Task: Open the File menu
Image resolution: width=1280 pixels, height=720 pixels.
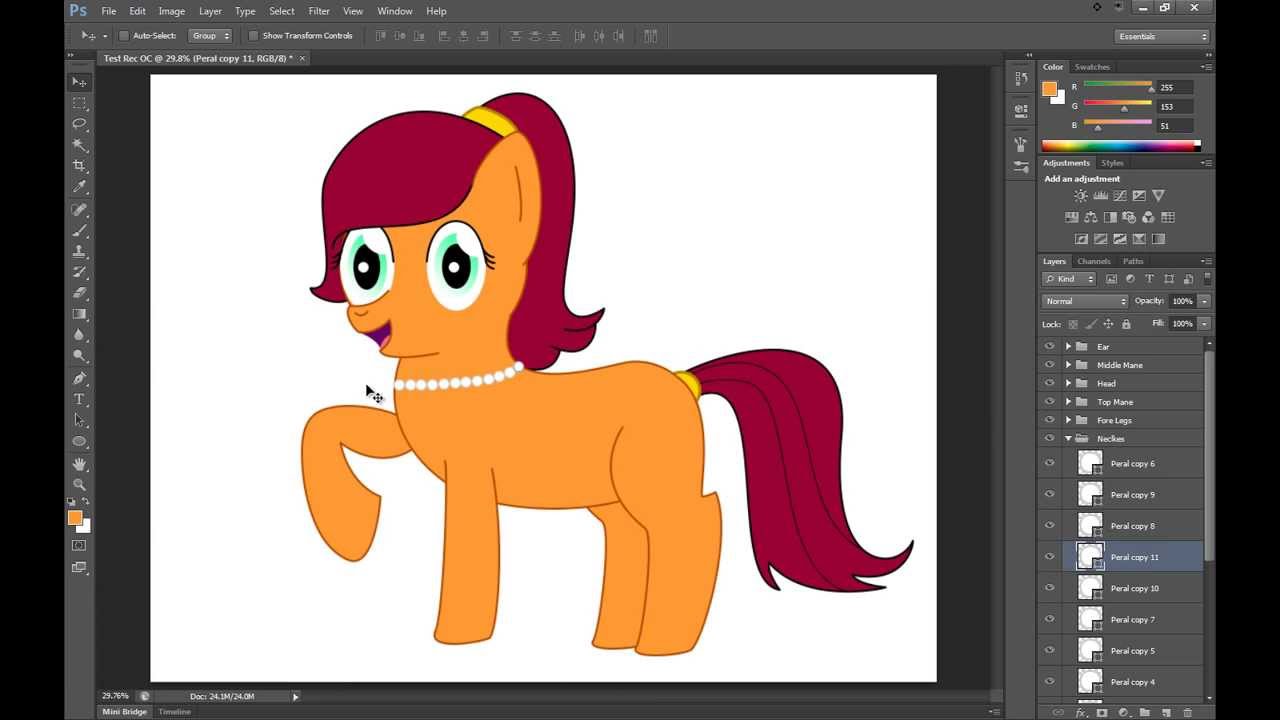Action: click(109, 11)
